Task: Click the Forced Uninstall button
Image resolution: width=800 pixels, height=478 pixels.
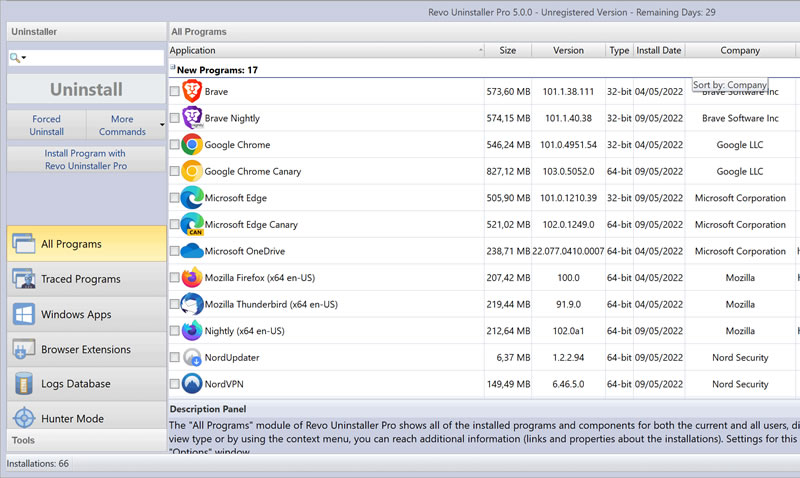Action: point(46,125)
